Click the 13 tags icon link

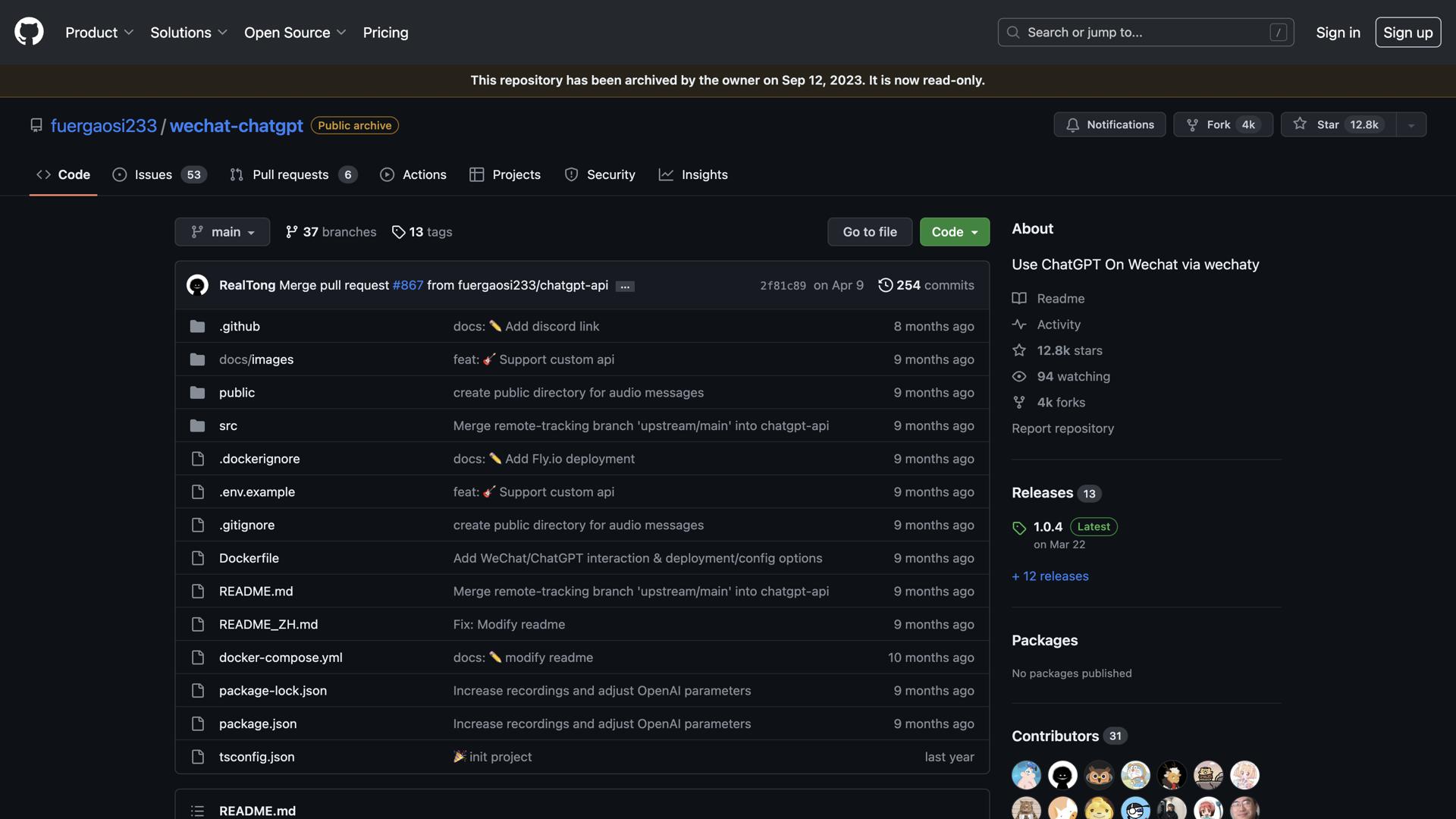[422, 232]
